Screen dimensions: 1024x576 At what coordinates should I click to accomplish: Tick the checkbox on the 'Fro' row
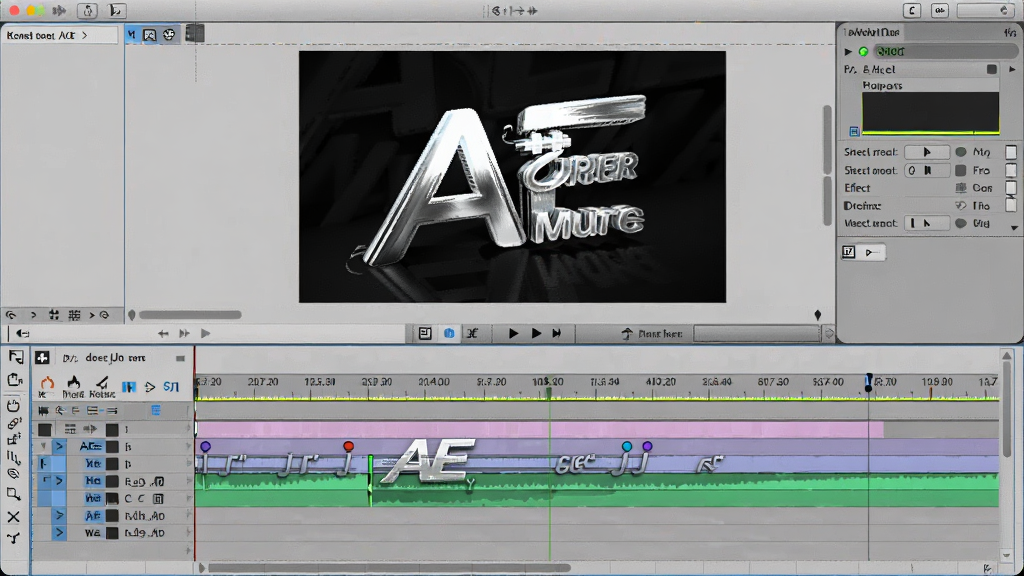(x=1011, y=170)
